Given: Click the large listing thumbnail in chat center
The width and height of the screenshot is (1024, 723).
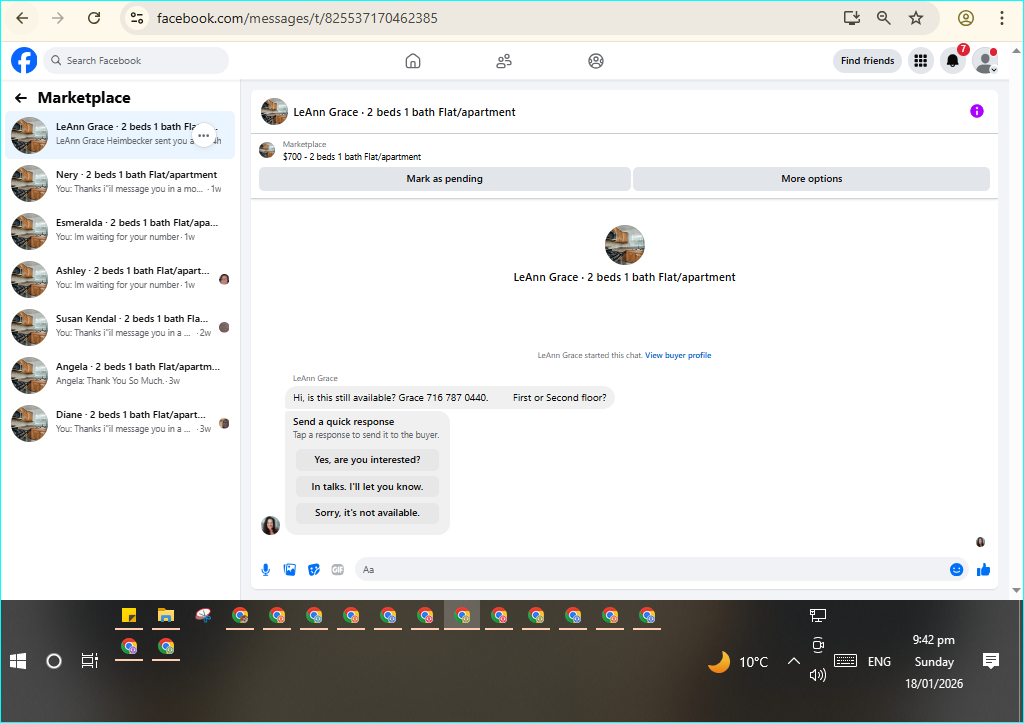Looking at the screenshot, I should (624, 245).
